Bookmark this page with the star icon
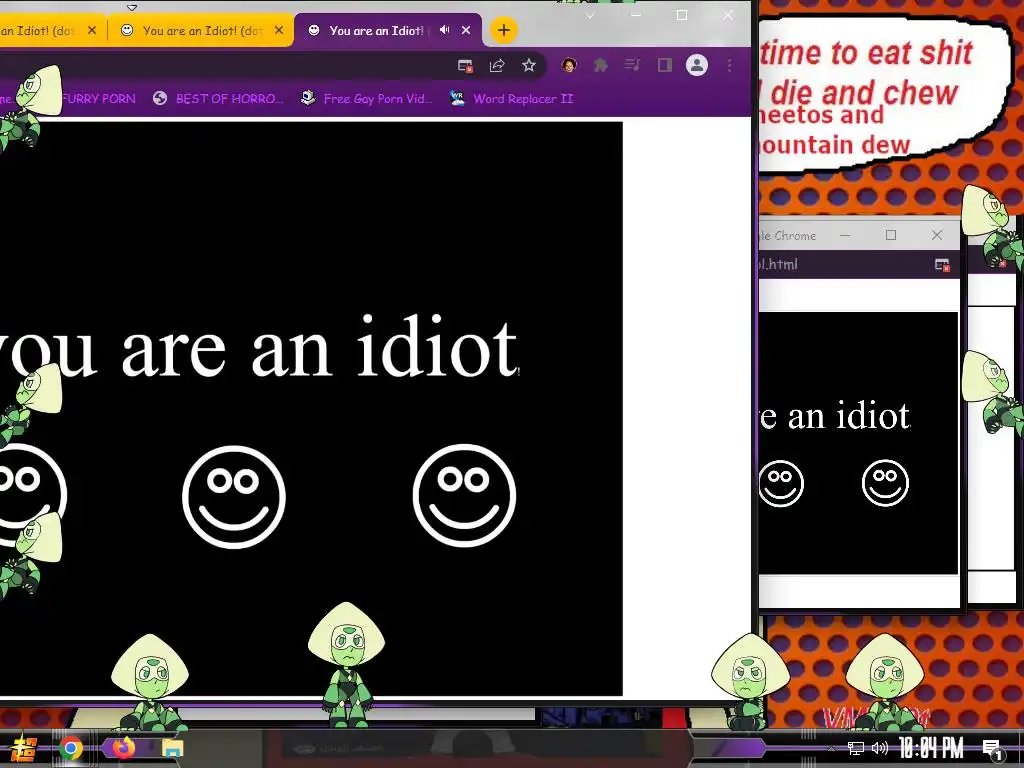The height and width of the screenshot is (768, 1024). pos(529,65)
